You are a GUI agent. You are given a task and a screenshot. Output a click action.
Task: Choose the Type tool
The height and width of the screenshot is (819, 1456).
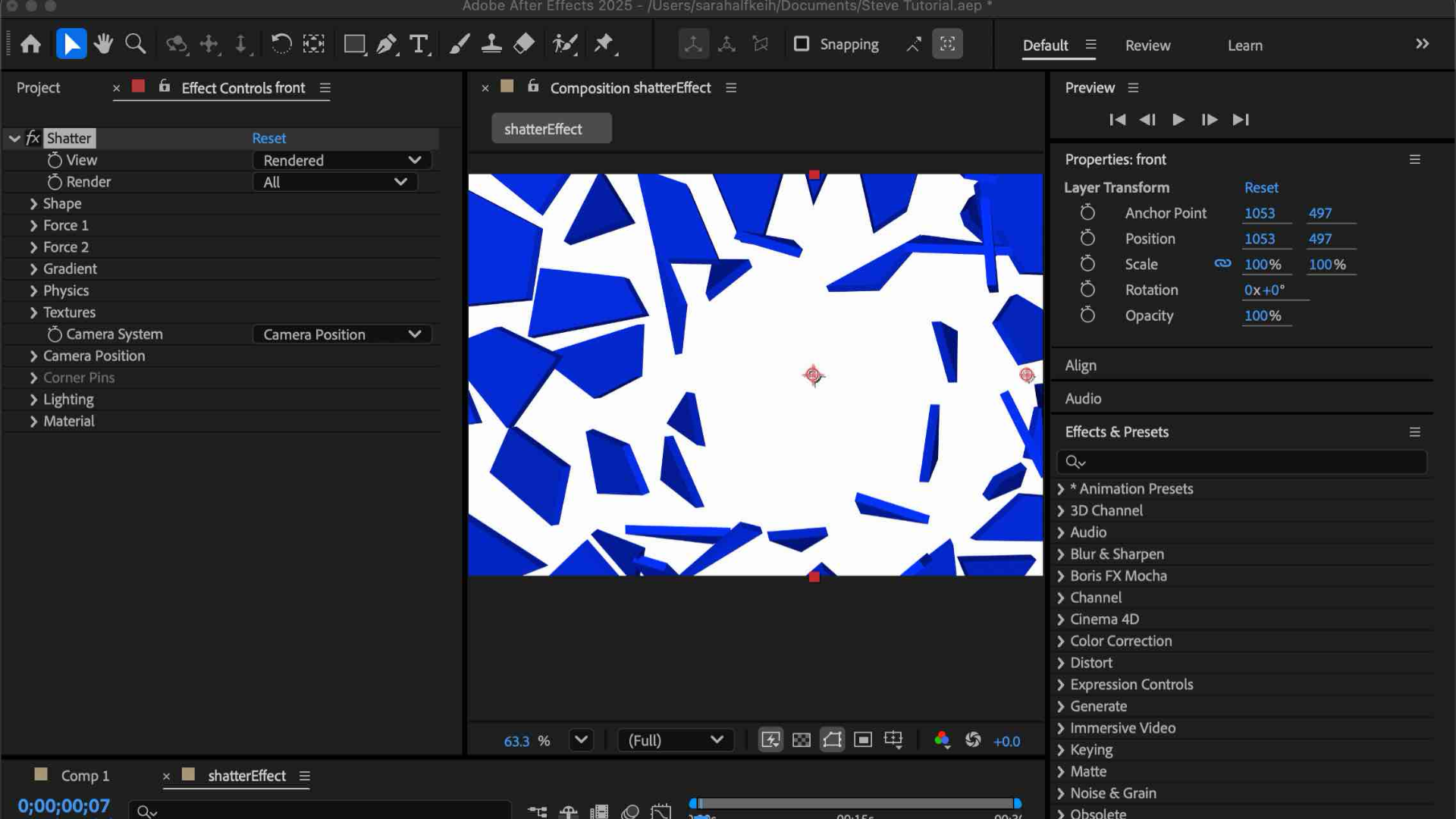(419, 43)
